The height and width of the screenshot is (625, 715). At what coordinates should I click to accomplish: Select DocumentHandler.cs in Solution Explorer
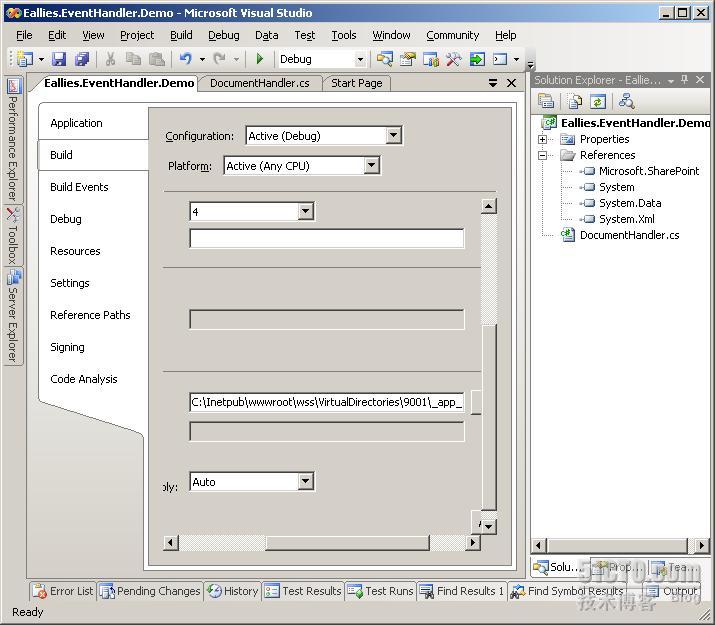pos(629,235)
